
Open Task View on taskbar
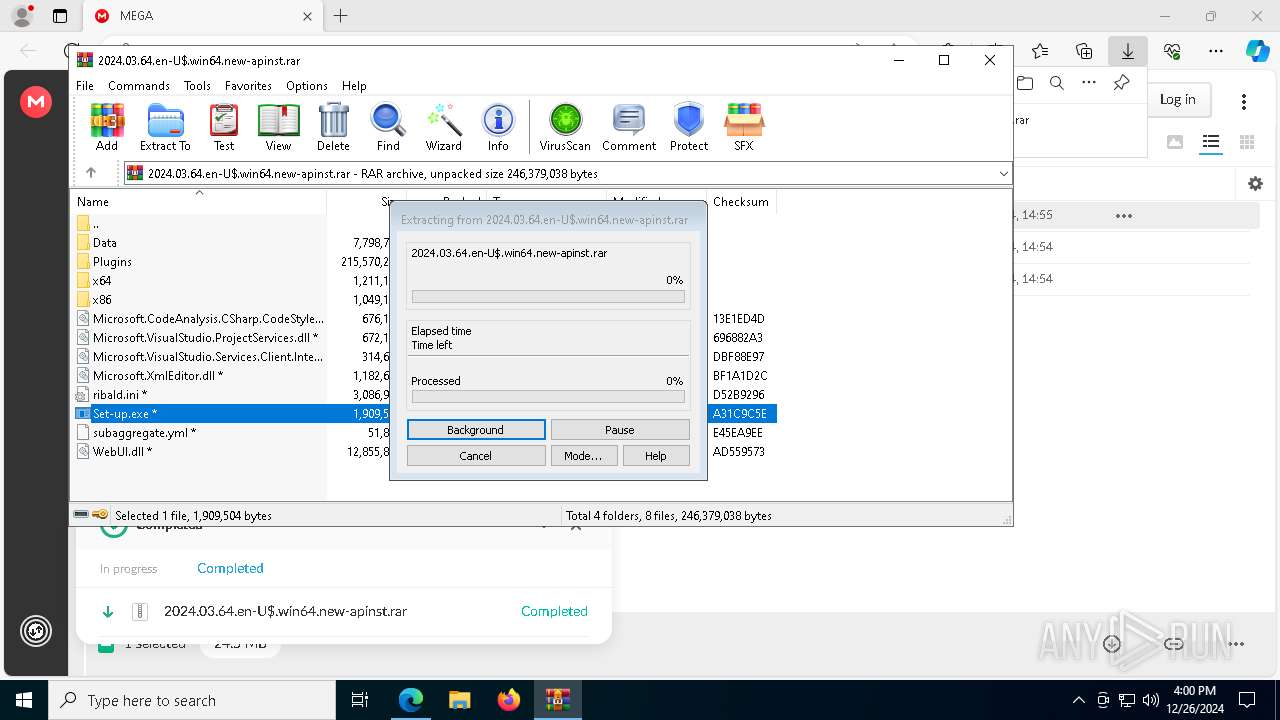pyautogui.click(x=361, y=700)
